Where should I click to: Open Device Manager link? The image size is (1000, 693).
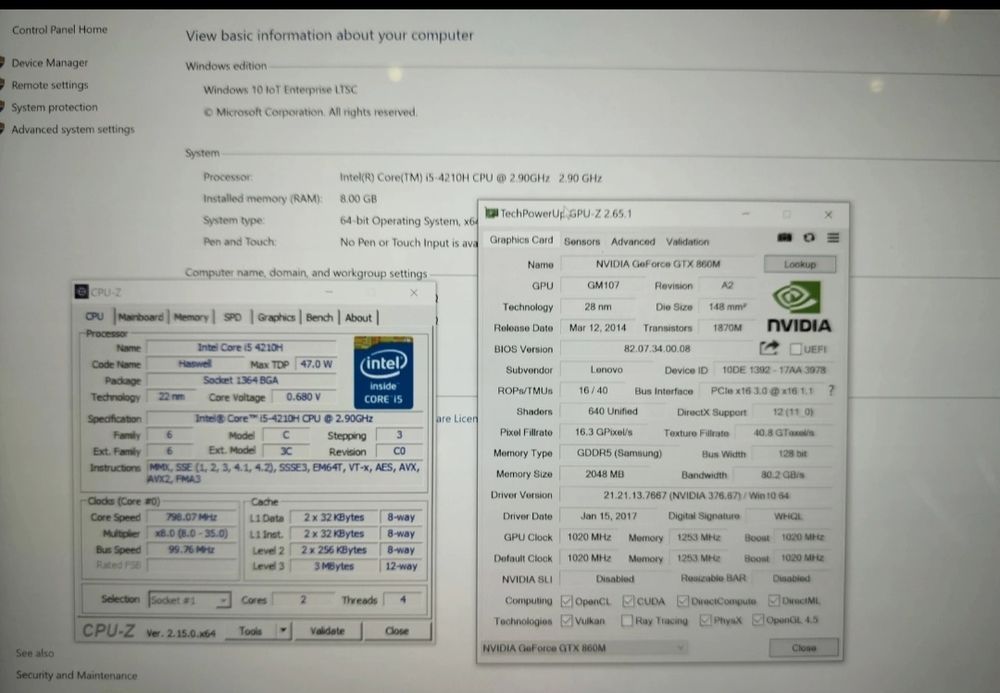(x=50, y=62)
